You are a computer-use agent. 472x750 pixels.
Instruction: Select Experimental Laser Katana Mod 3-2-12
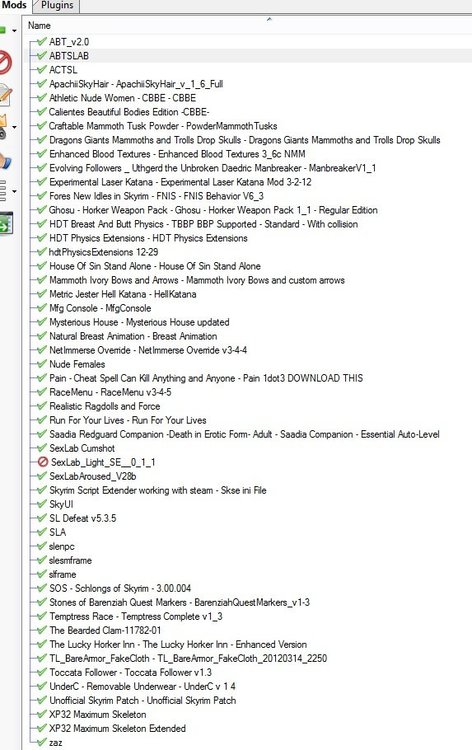(x=180, y=182)
